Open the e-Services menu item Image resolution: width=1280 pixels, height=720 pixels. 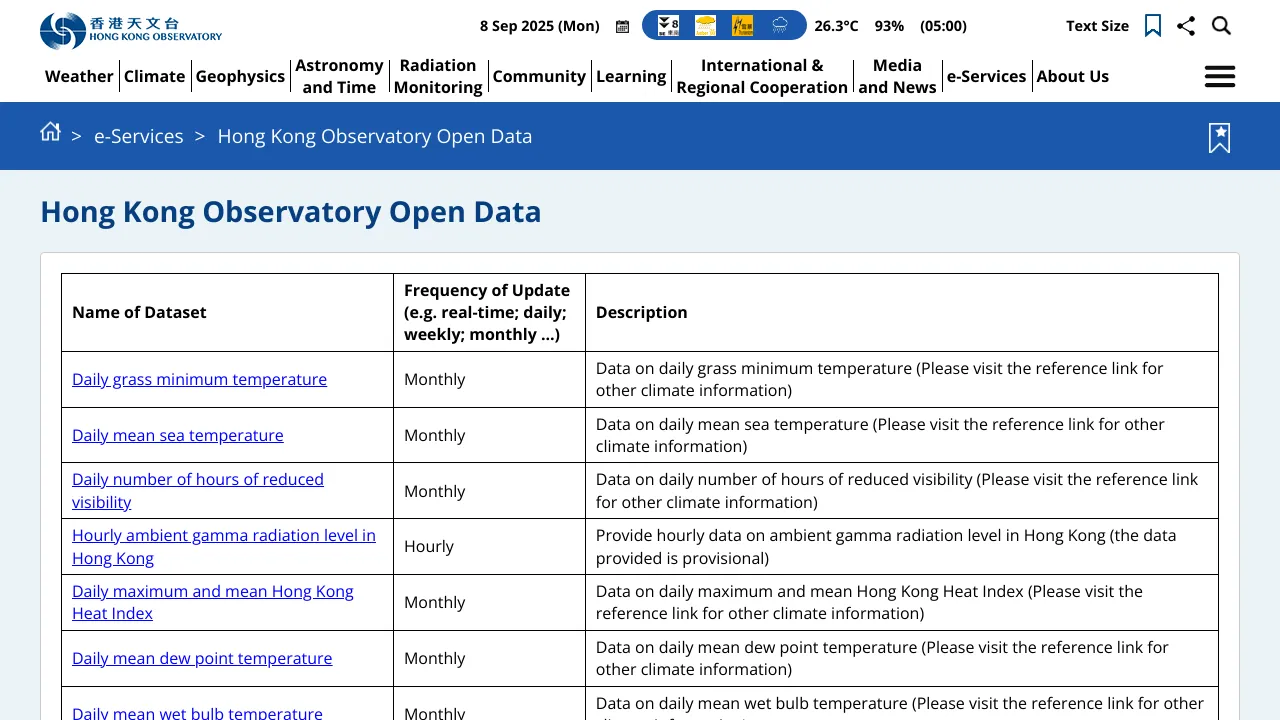click(987, 76)
